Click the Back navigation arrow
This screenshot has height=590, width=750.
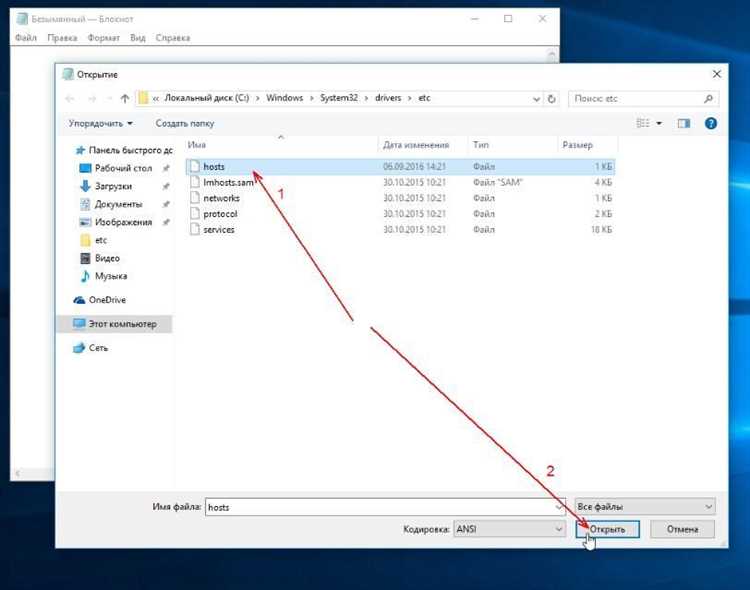(70, 99)
